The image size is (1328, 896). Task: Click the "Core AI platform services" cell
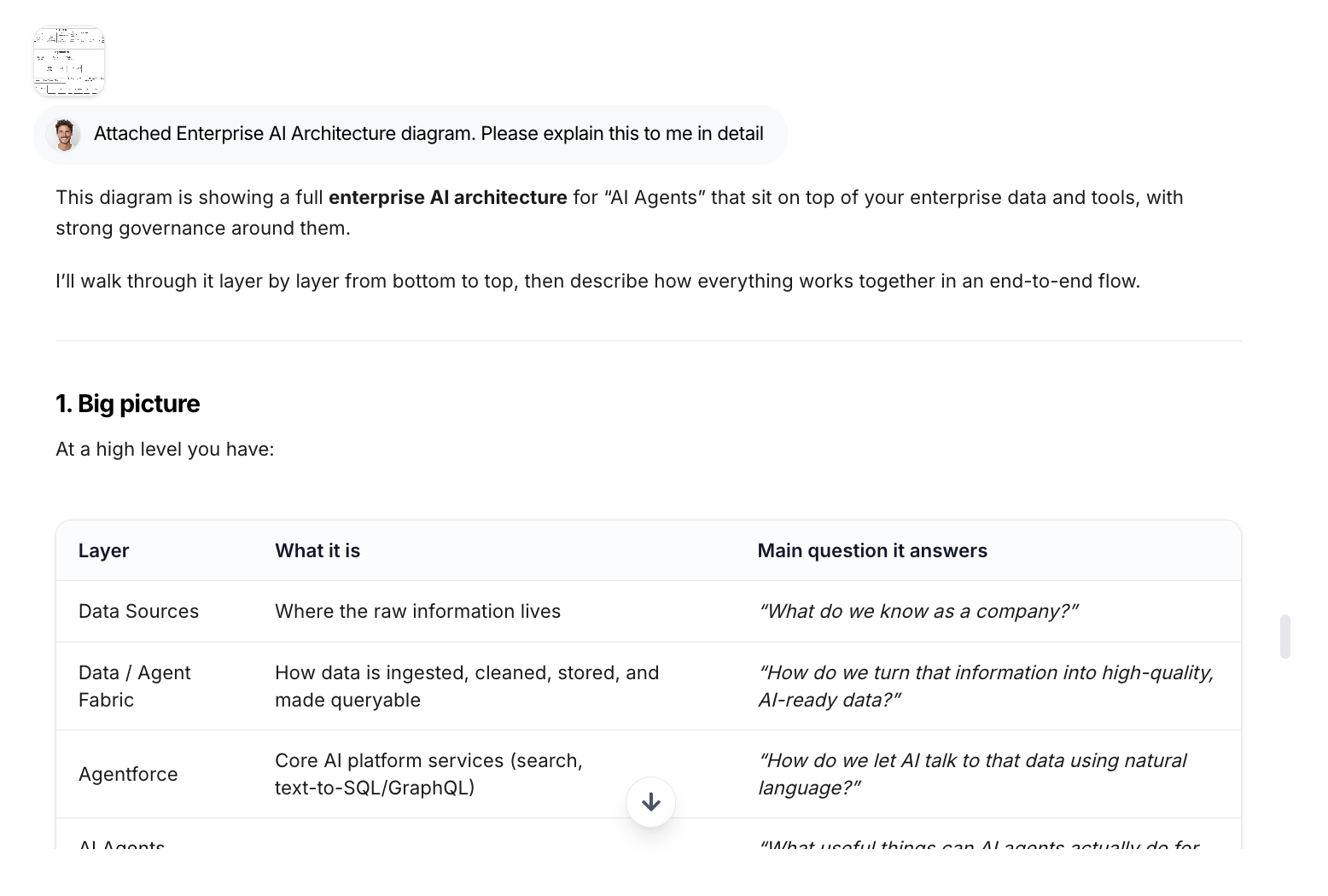(x=428, y=774)
